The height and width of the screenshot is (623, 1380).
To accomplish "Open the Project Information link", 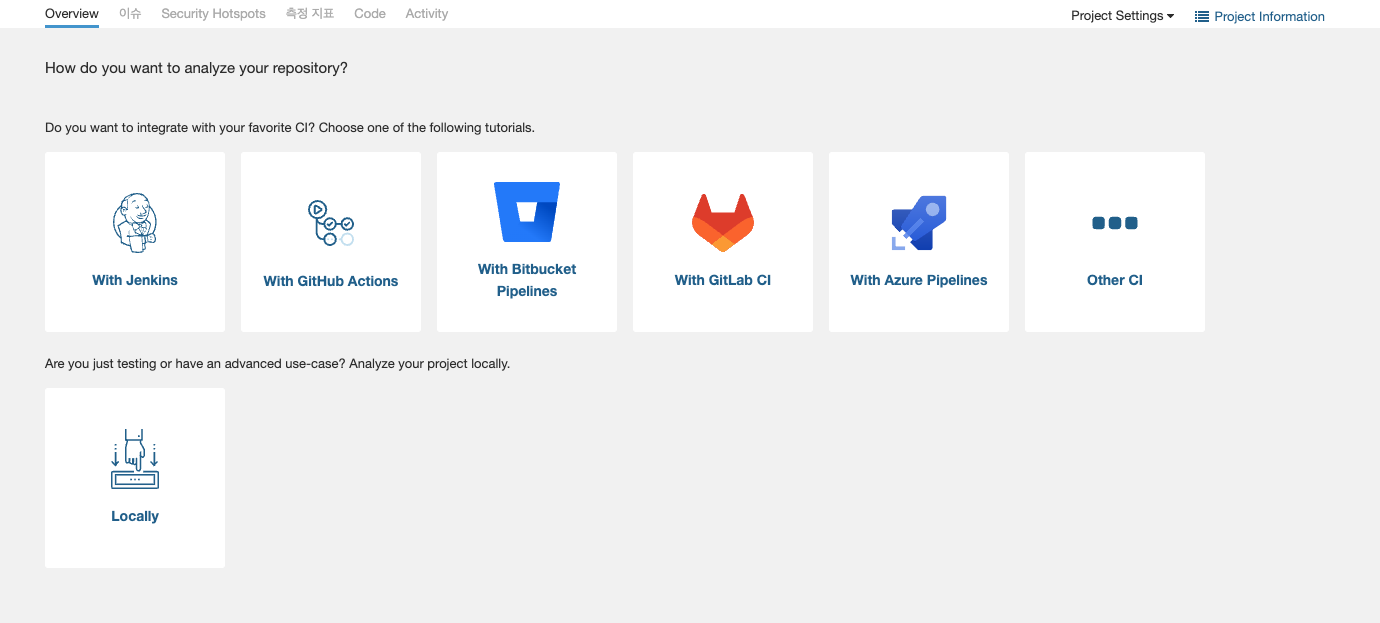I will [1260, 17].
